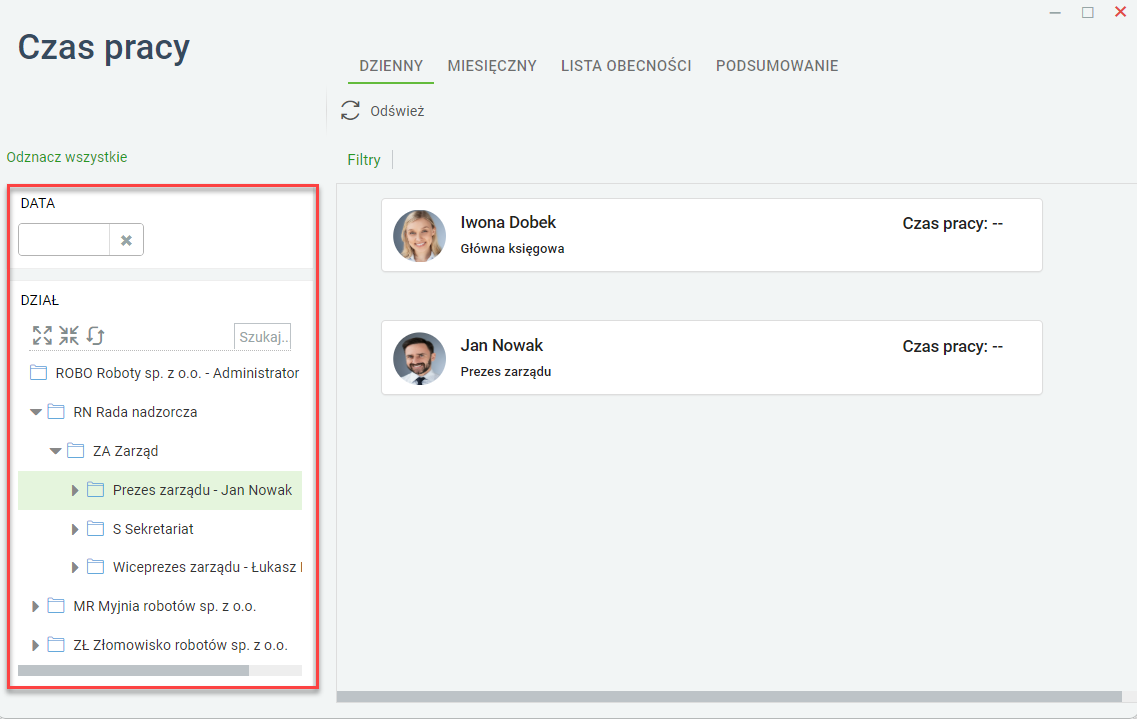Select the RN Rada nadzorcza row
This screenshot has width=1137, height=719.
(x=160, y=412)
